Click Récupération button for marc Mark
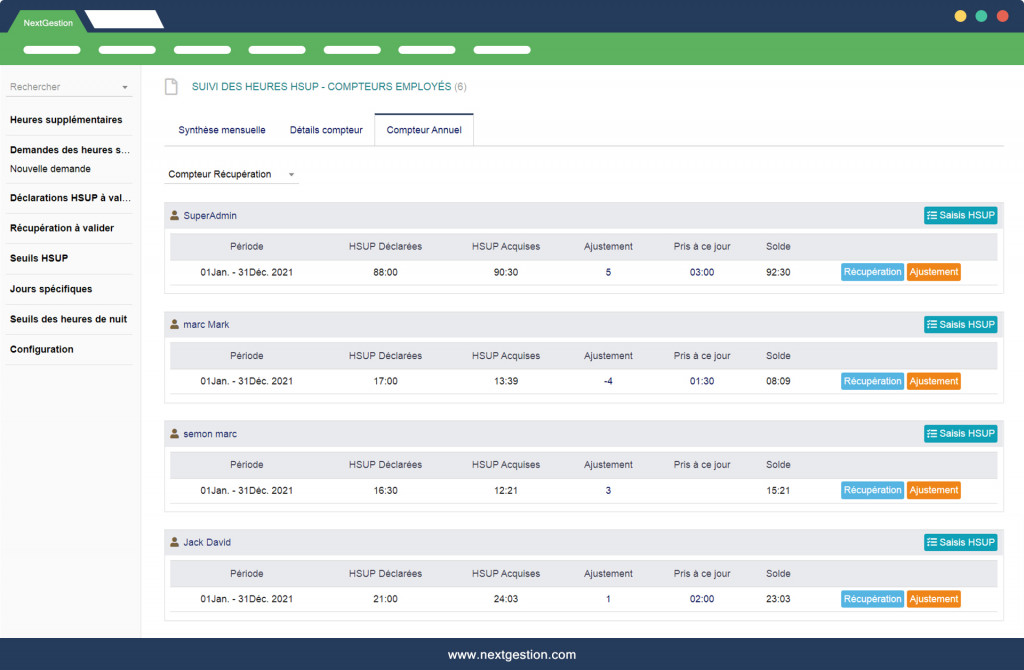 point(872,381)
